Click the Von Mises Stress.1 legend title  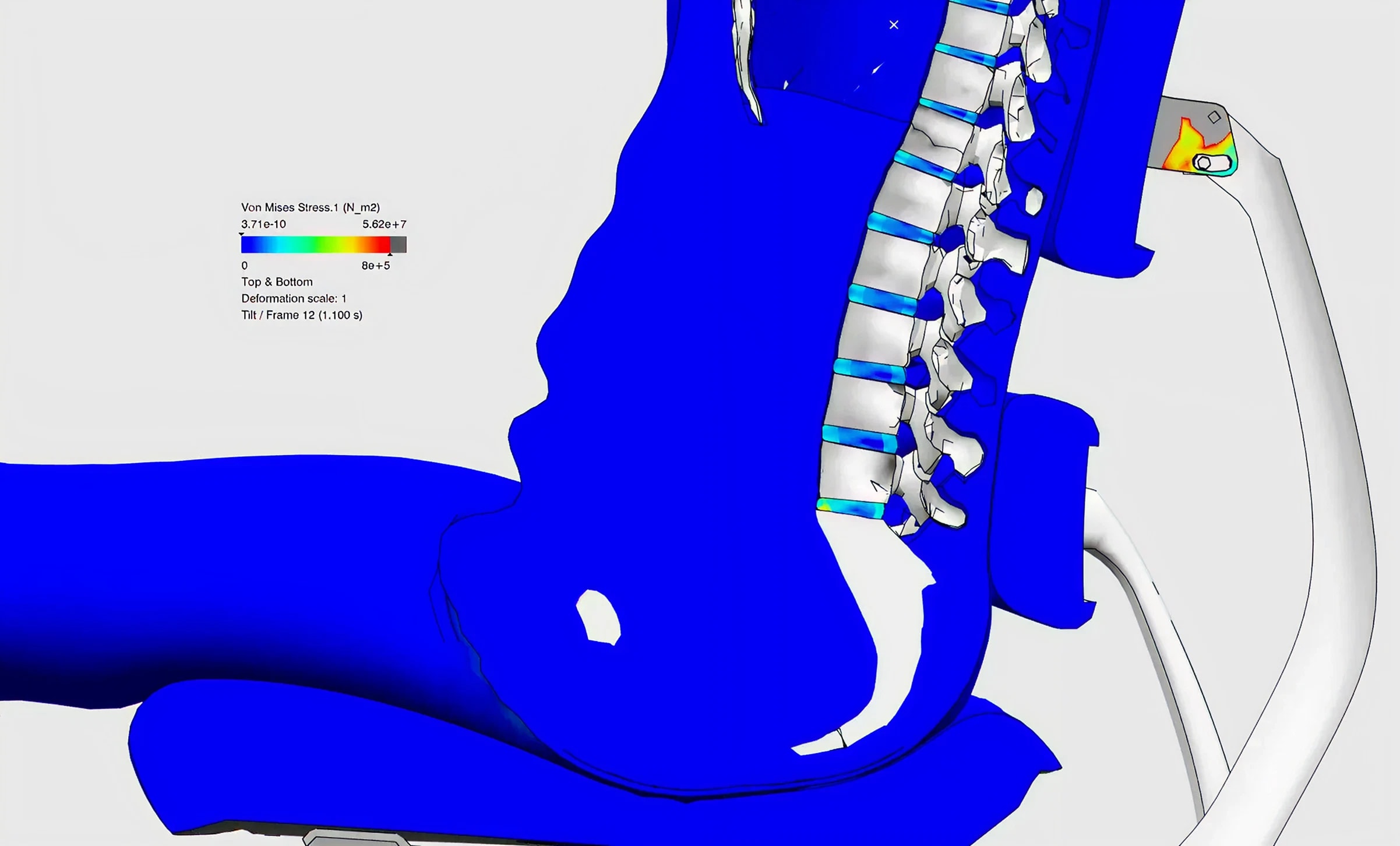[310, 207]
